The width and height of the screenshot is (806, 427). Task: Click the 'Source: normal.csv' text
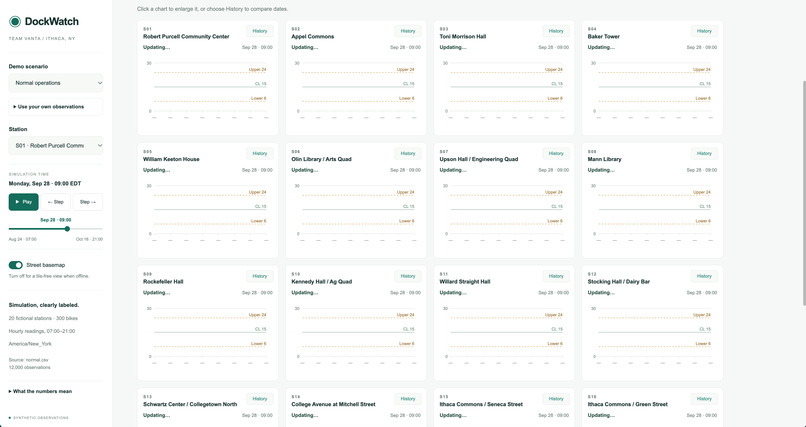click(29, 360)
